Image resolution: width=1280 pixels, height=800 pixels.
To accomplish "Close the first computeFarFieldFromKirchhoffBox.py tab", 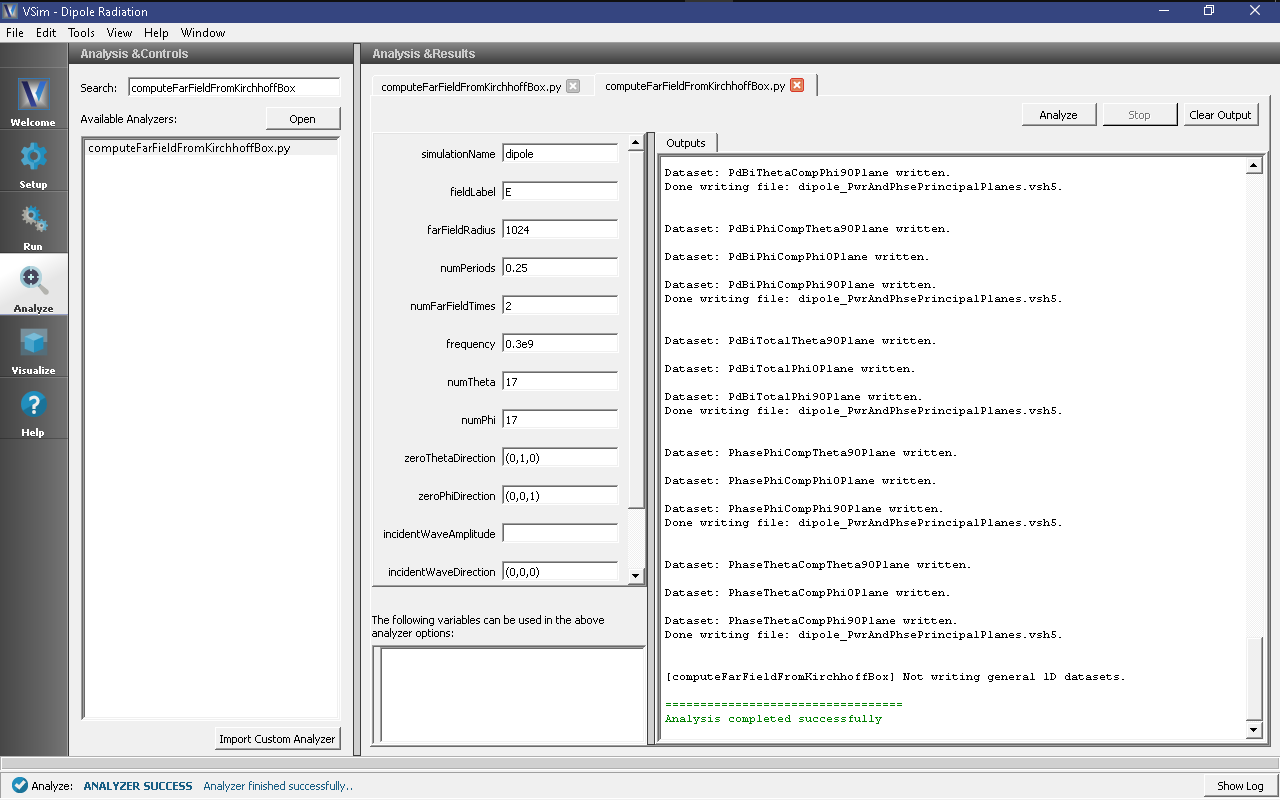I will pos(573,86).
